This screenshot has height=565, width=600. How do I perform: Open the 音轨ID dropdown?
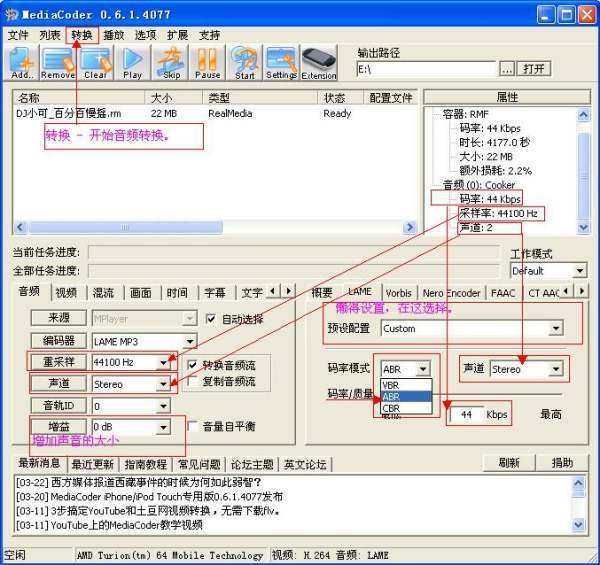tap(163, 405)
